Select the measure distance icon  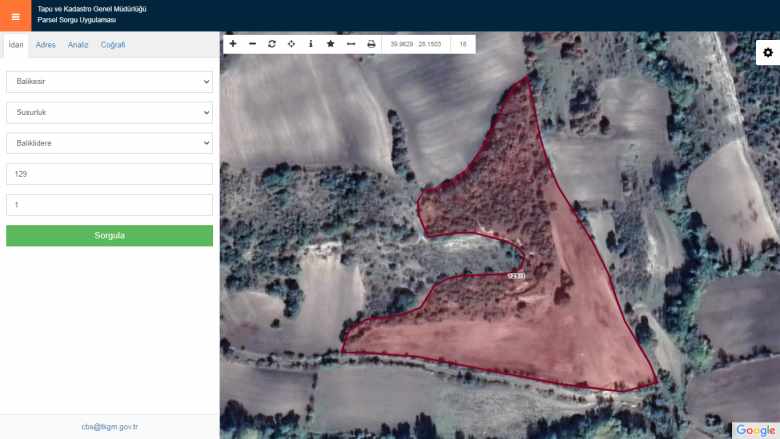(350, 44)
